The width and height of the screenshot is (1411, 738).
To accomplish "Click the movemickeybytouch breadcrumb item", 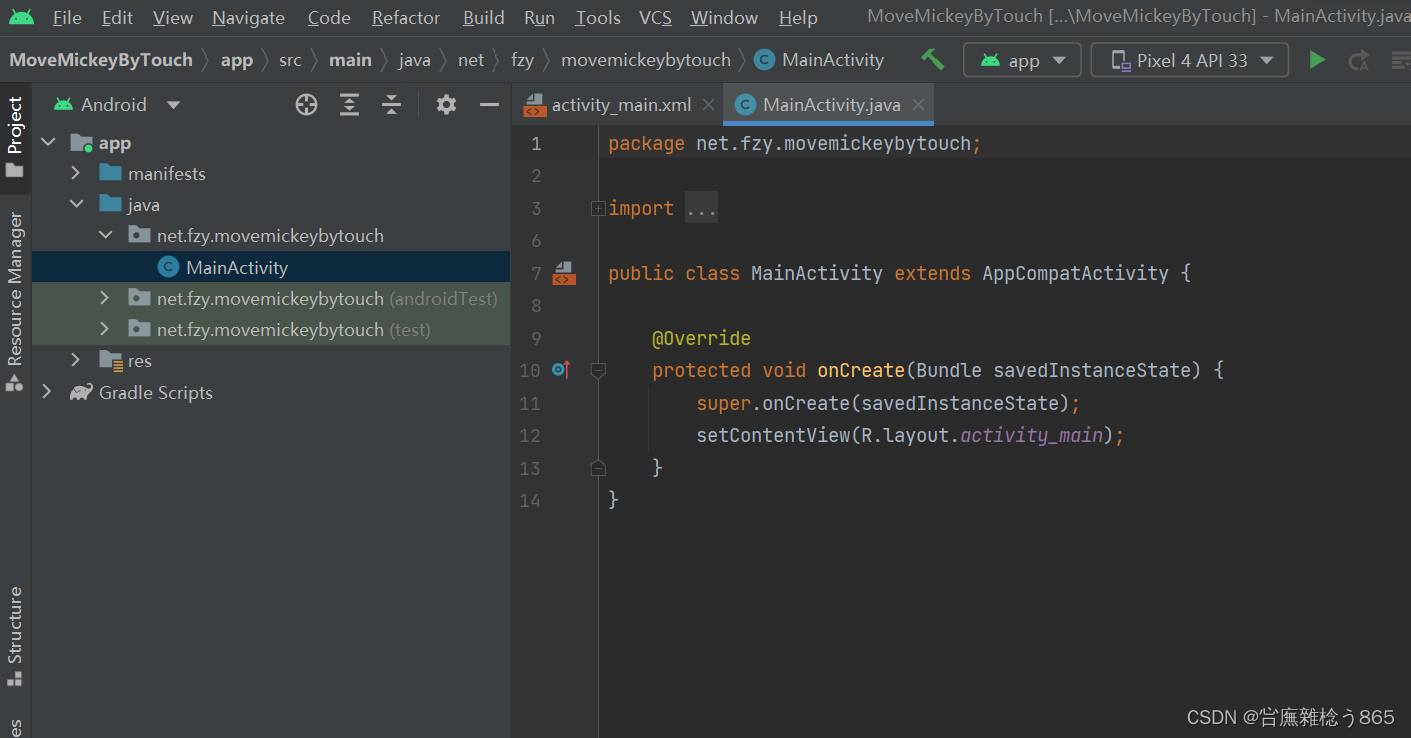I will tap(646, 60).
